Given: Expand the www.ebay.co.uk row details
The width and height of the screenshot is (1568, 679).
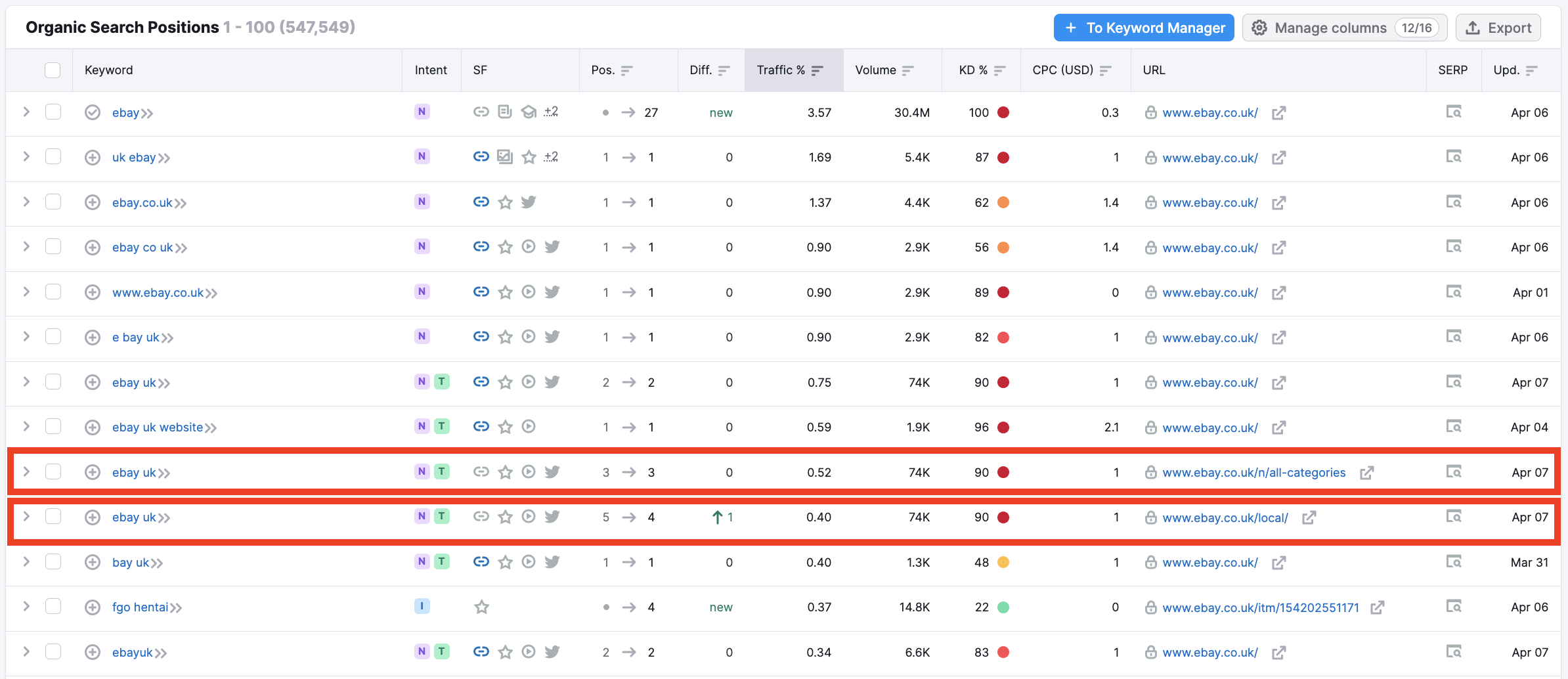Looking at the screenshot, I should pos(26,292).
